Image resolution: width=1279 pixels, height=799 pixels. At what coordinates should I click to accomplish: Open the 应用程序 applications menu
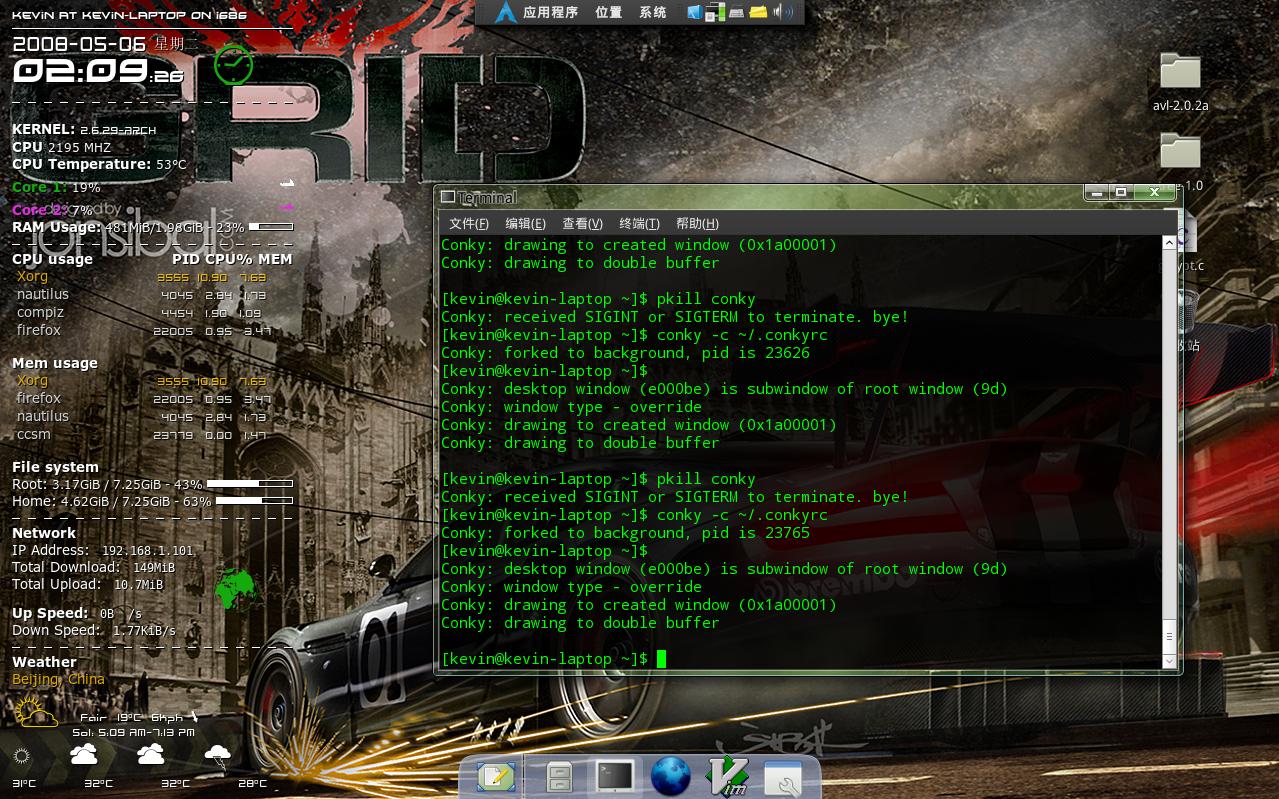click(551, 12)
